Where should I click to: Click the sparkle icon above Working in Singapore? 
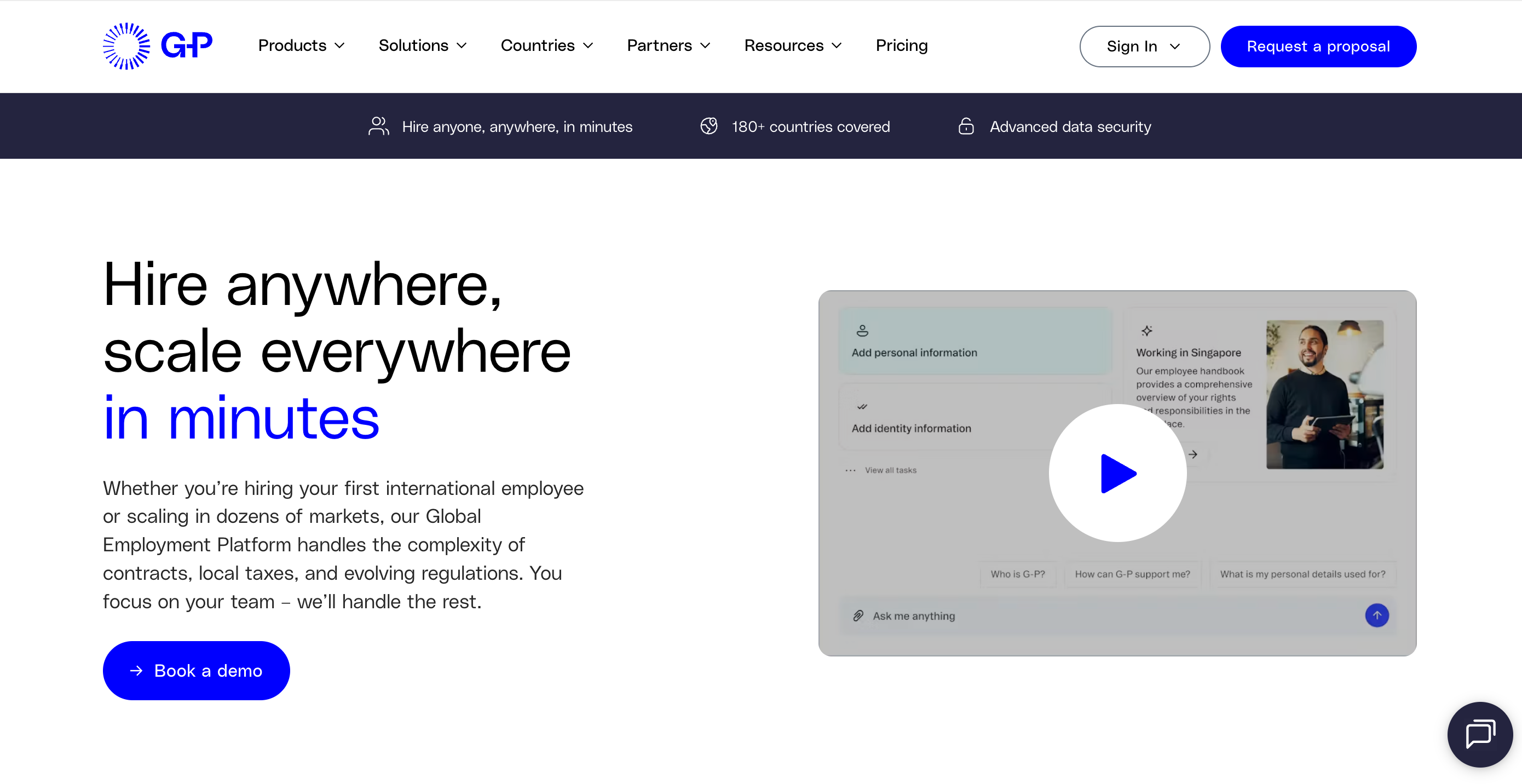(x=1147, y=330)
